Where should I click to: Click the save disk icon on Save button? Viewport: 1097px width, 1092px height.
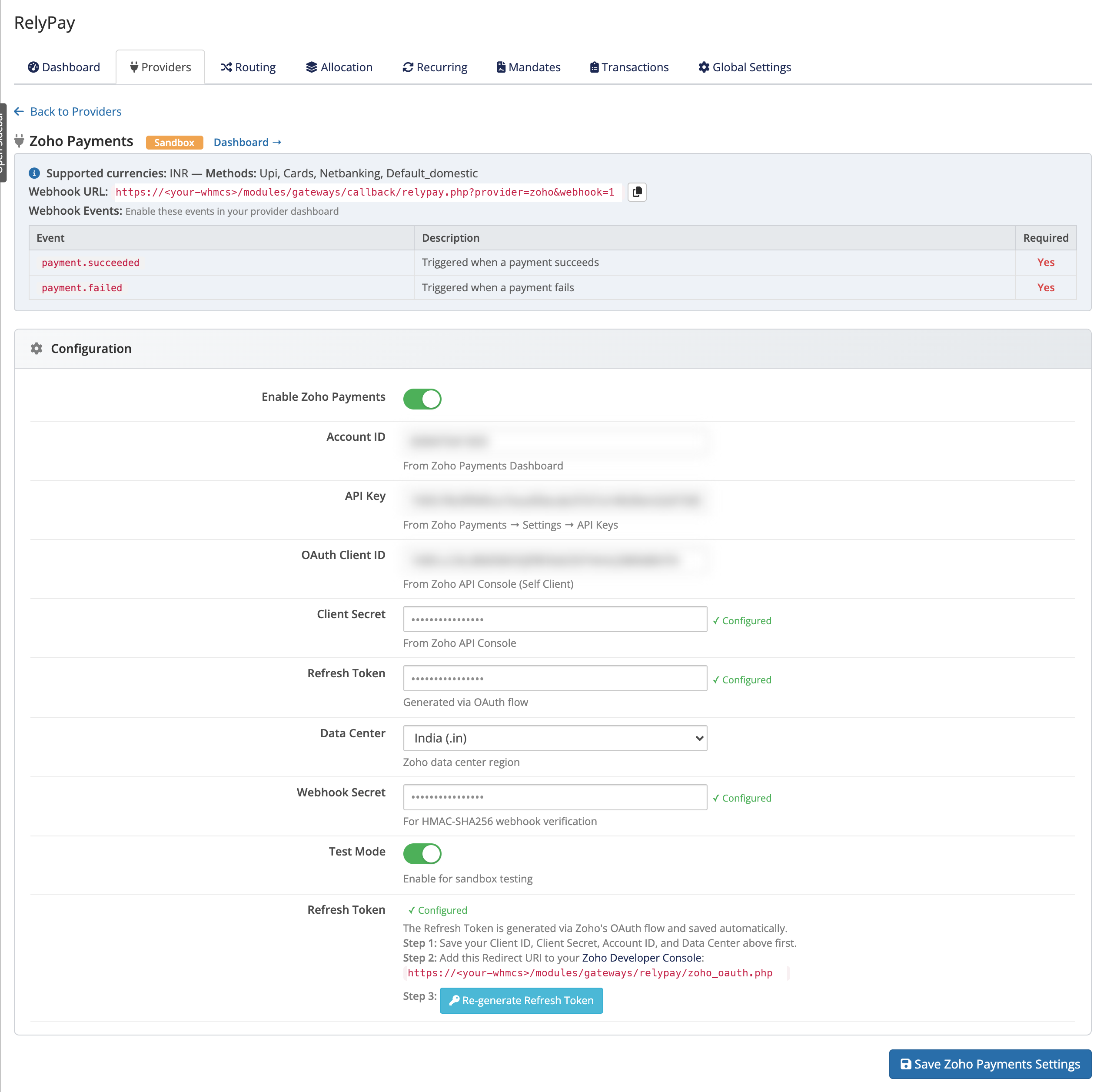[906, 1064]
